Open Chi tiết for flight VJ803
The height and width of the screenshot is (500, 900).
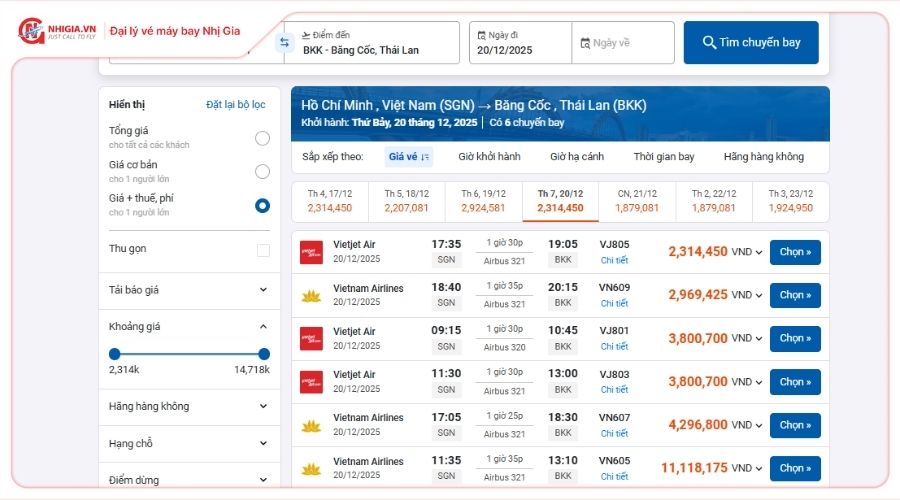pyautogui.click(x=614, y=390)
